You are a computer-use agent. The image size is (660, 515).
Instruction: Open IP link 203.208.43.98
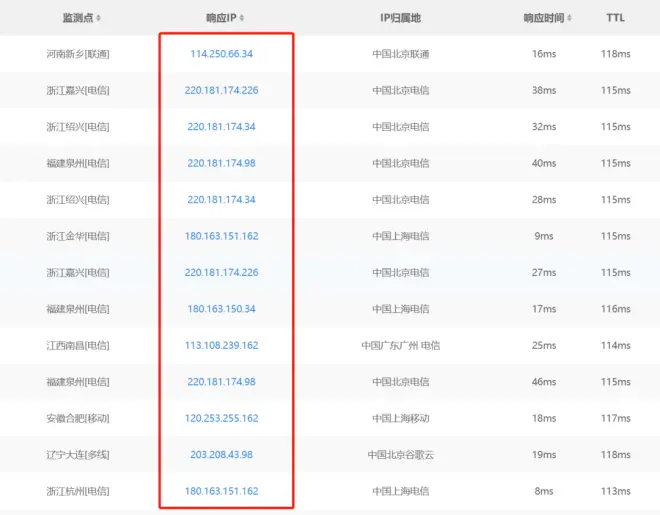pyautogui.click(x=221, y=454)
